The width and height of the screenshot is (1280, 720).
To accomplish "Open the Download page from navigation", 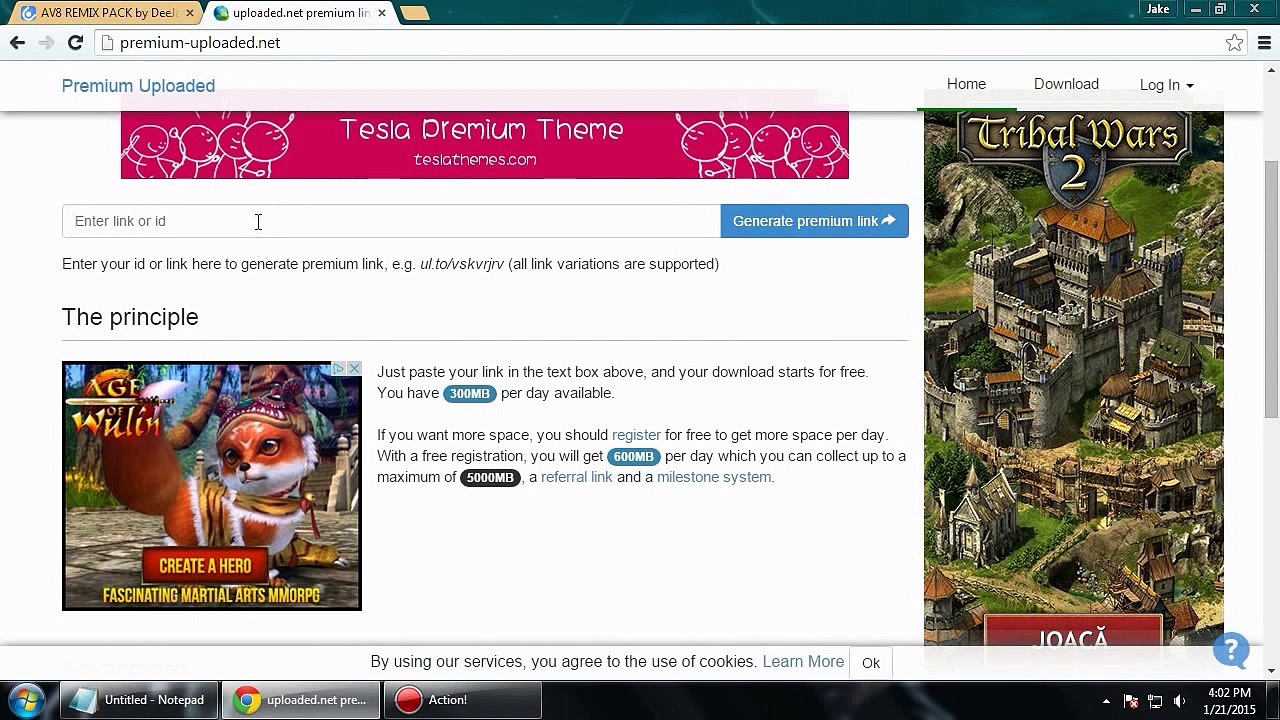I will [x=1066, y=85].
